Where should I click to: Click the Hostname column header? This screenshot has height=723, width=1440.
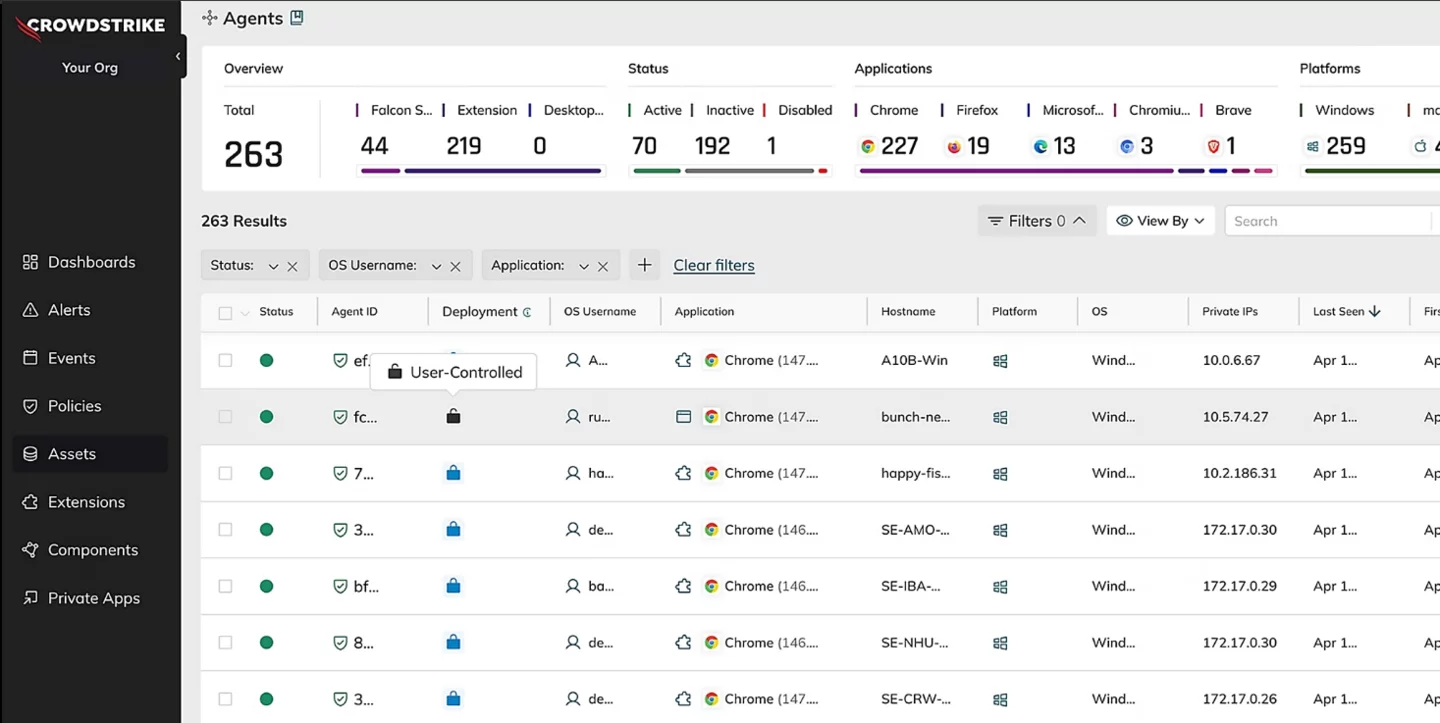click(x=908, y=312)
